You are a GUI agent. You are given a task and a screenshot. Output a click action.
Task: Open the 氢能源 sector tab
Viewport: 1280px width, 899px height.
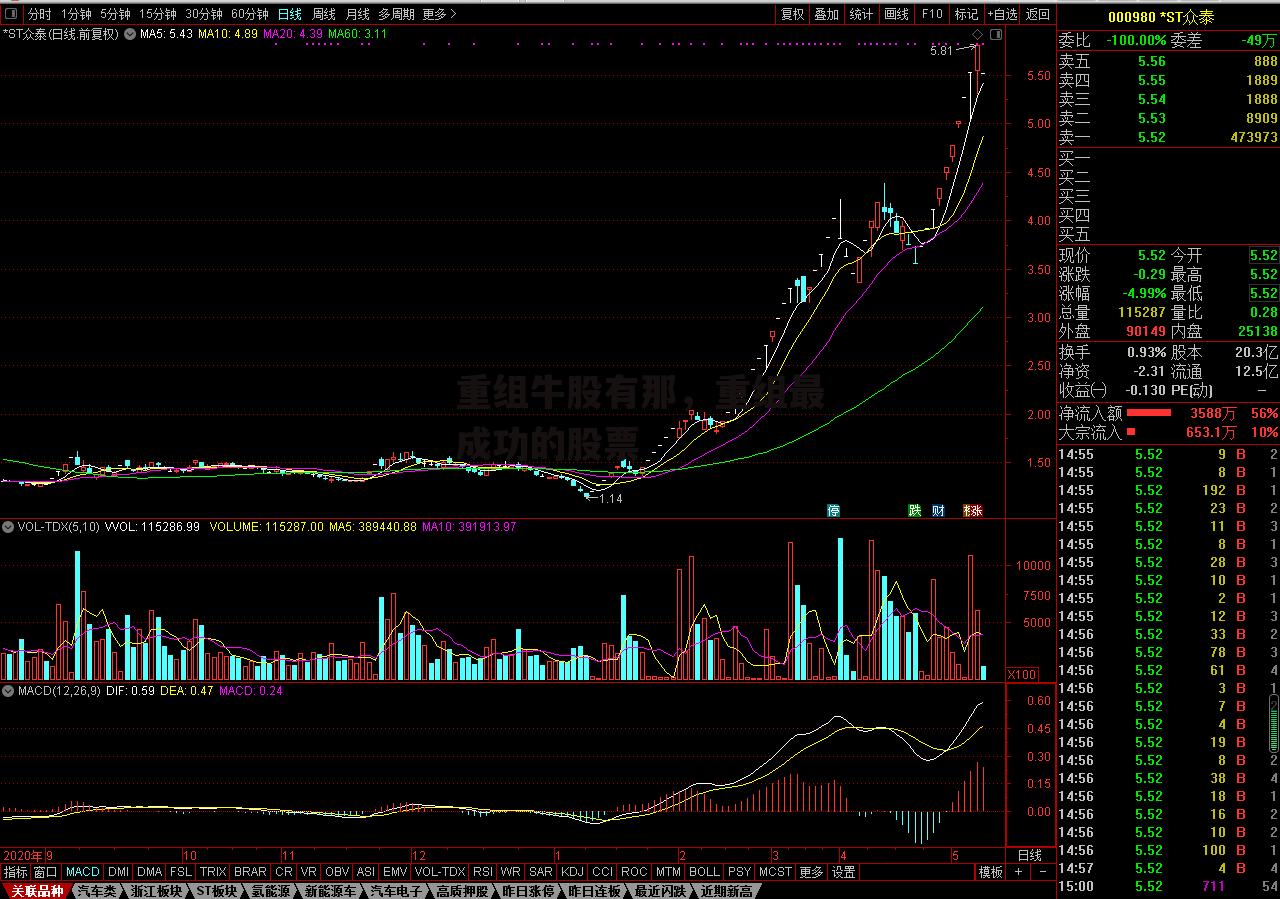click(x=271, y=891)
